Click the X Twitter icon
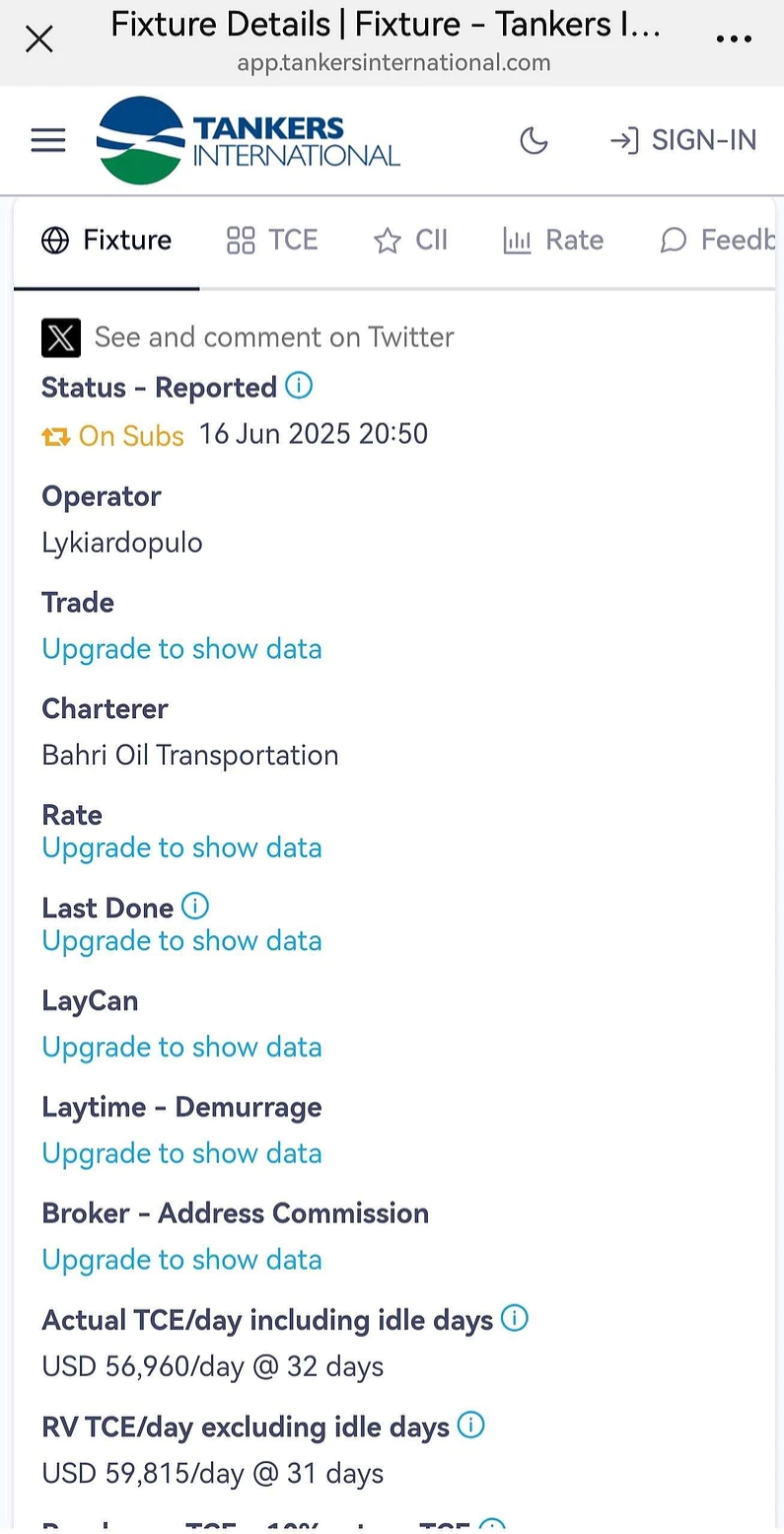The width and height of the screenshot is (784, 1534). coord(61,337)
